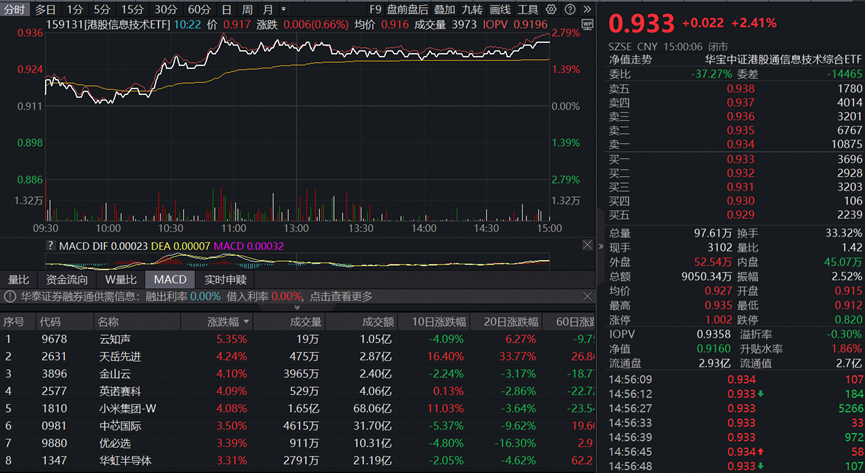865x473 pixels.
Task: Open the 涨跌幅 column sort dropdown
Action: point(245,322)
